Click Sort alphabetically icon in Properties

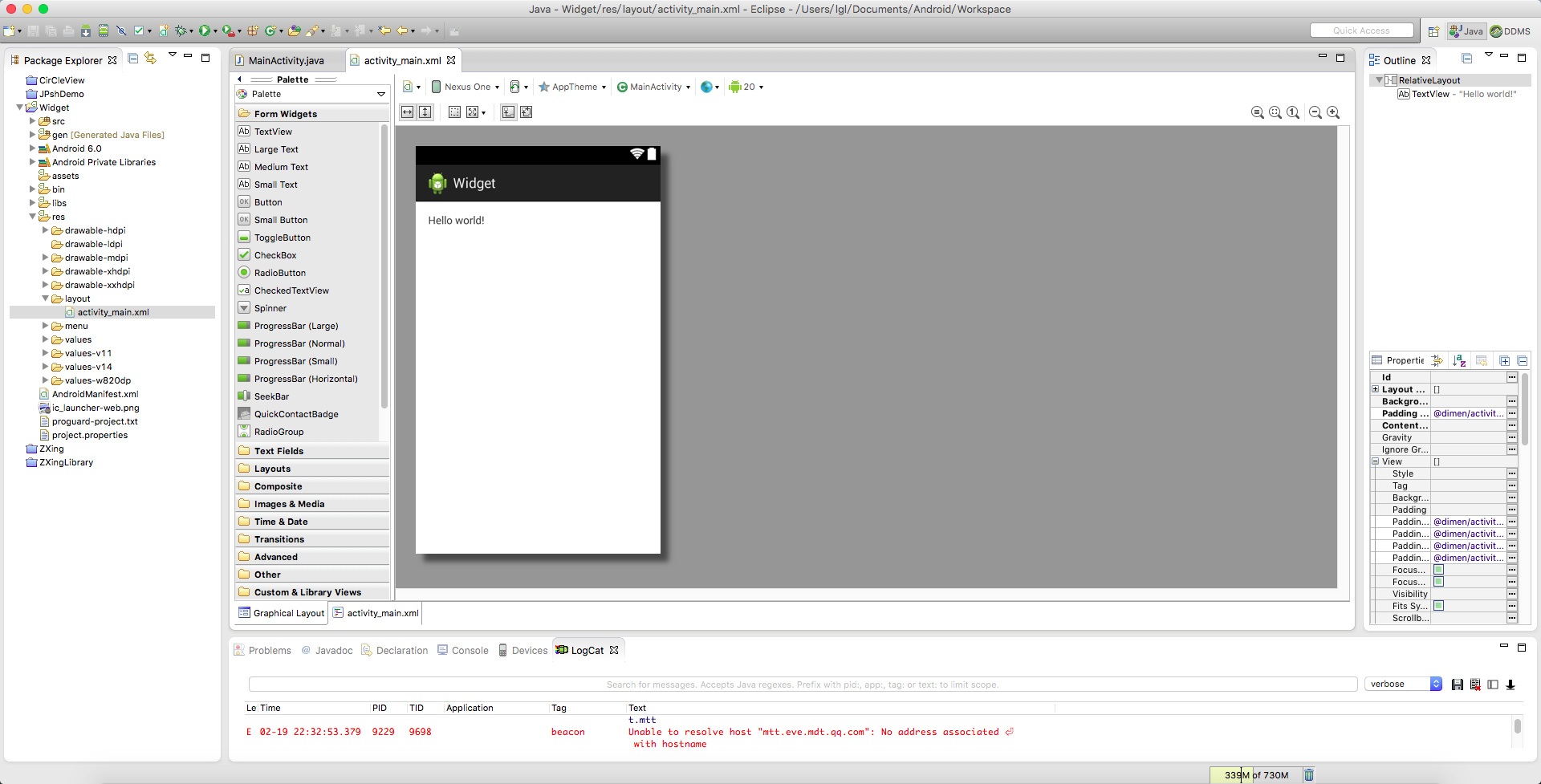coord(1459,361)
